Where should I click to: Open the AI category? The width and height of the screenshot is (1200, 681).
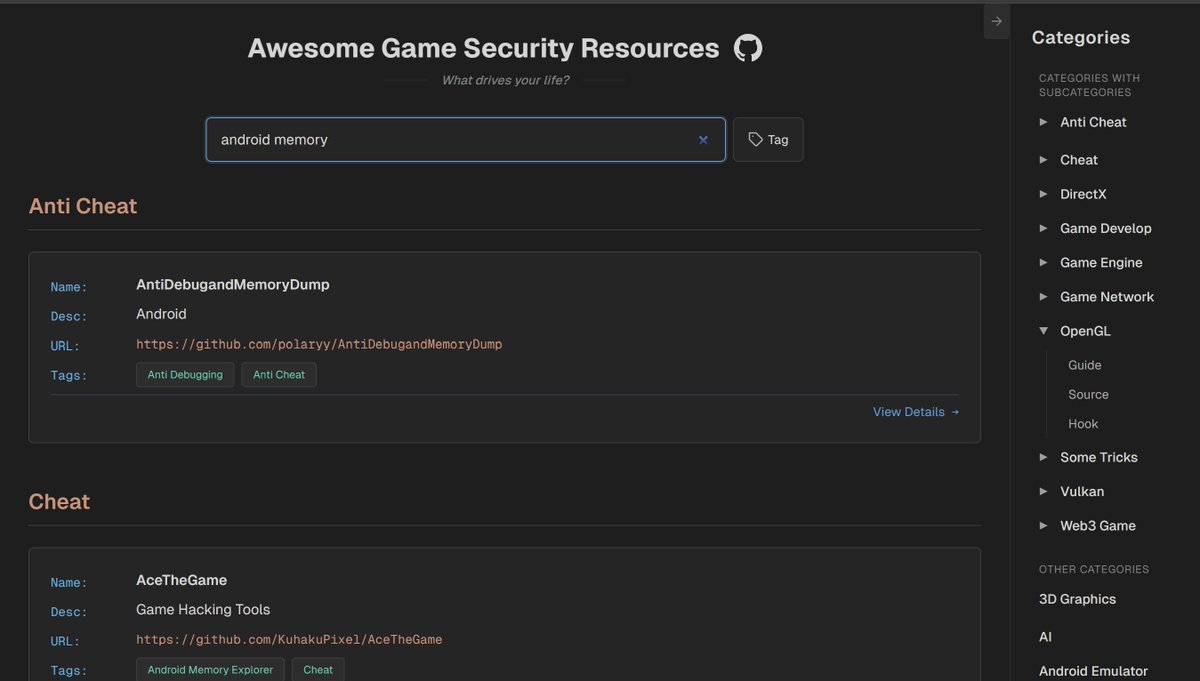pos(1045,637)
